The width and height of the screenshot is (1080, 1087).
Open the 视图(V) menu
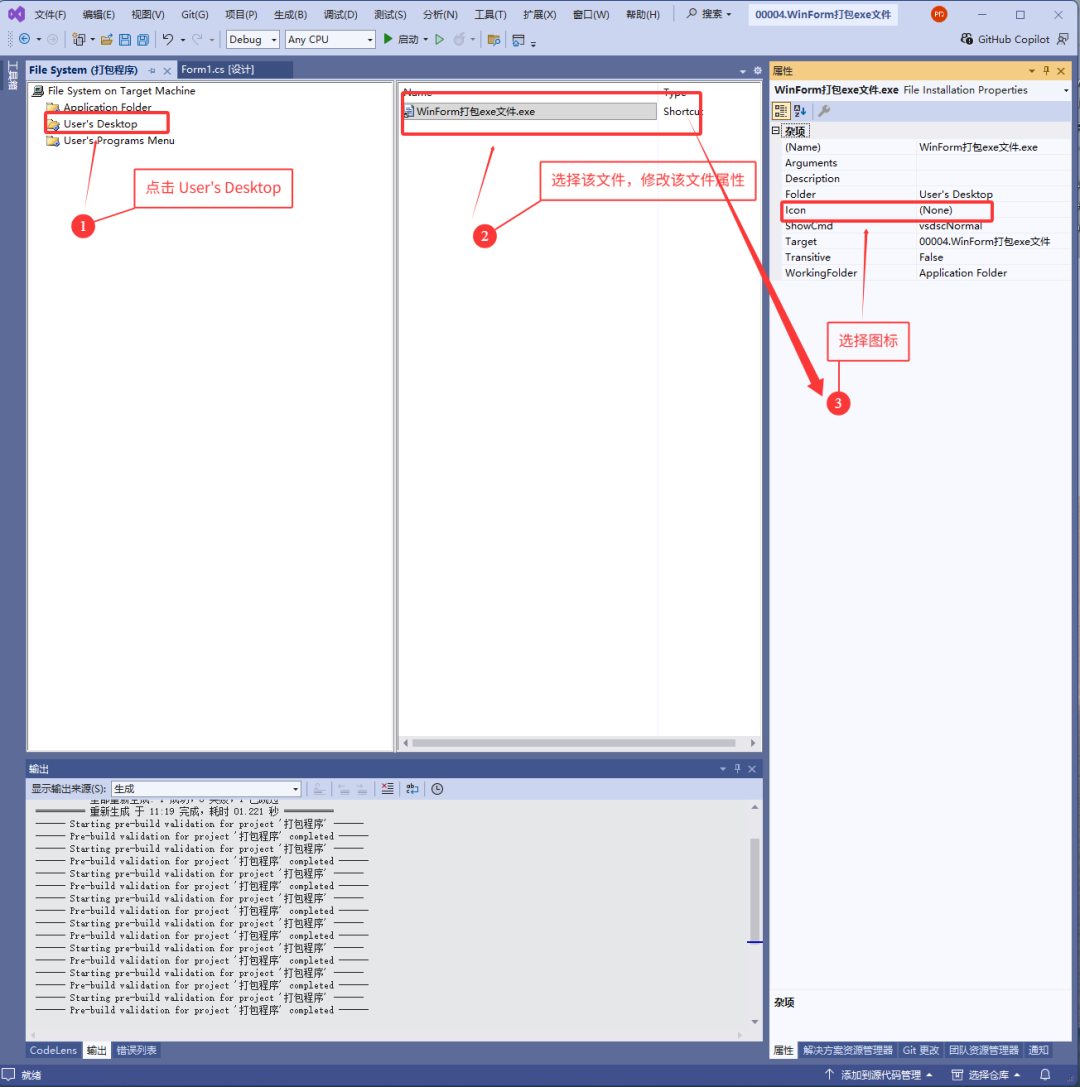coord(148,15)
